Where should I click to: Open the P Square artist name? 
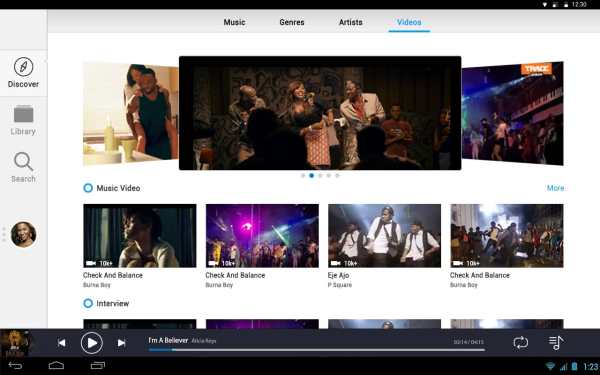(x=339, y=285)
